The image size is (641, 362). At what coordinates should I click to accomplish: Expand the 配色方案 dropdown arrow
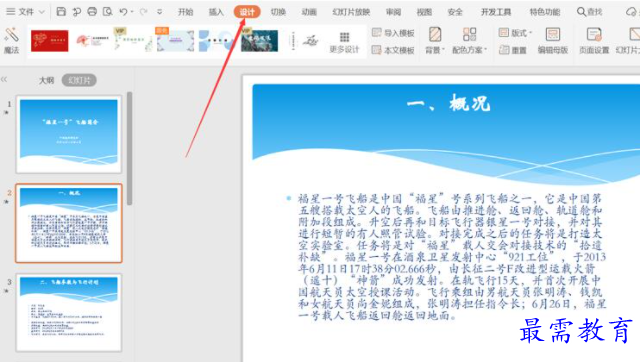tap(486, 50)
